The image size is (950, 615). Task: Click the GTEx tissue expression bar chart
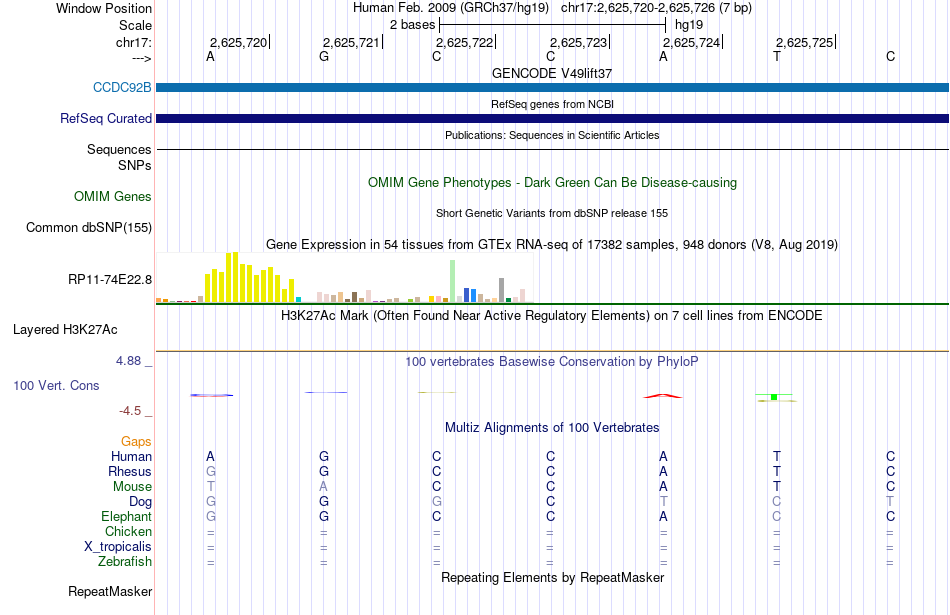point(344,278)
